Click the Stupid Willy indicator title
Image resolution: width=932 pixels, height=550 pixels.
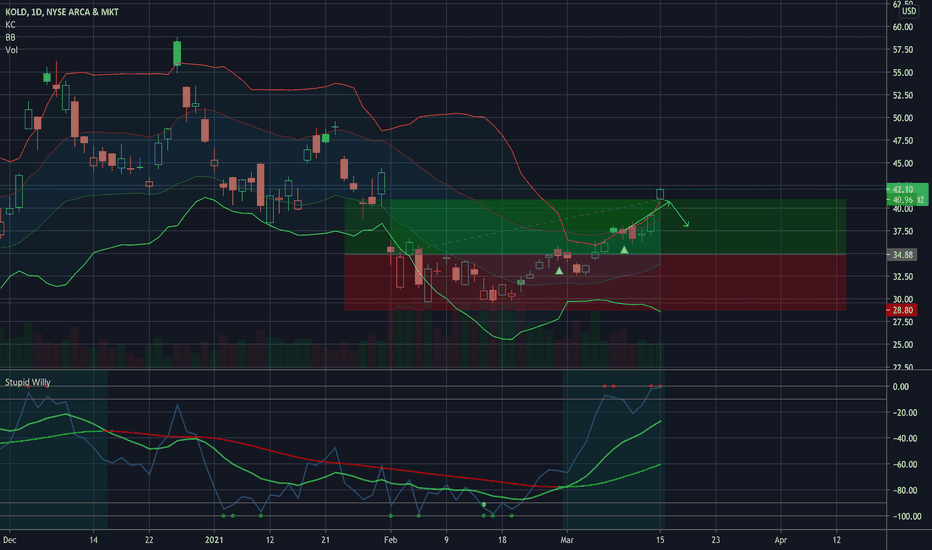(x=28, y=382)
